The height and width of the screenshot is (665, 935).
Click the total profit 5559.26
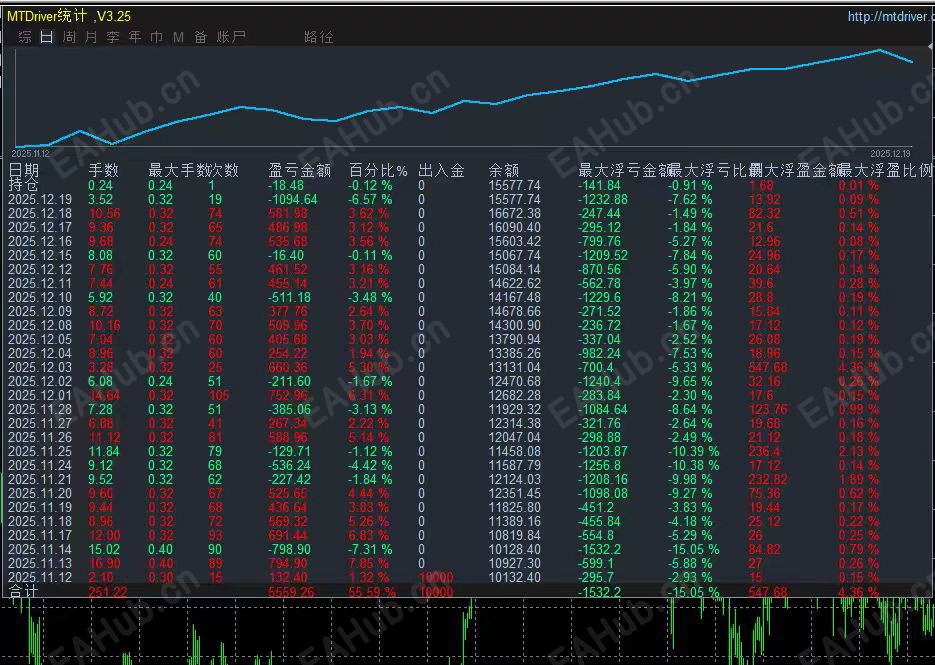[x=292, y=592]
